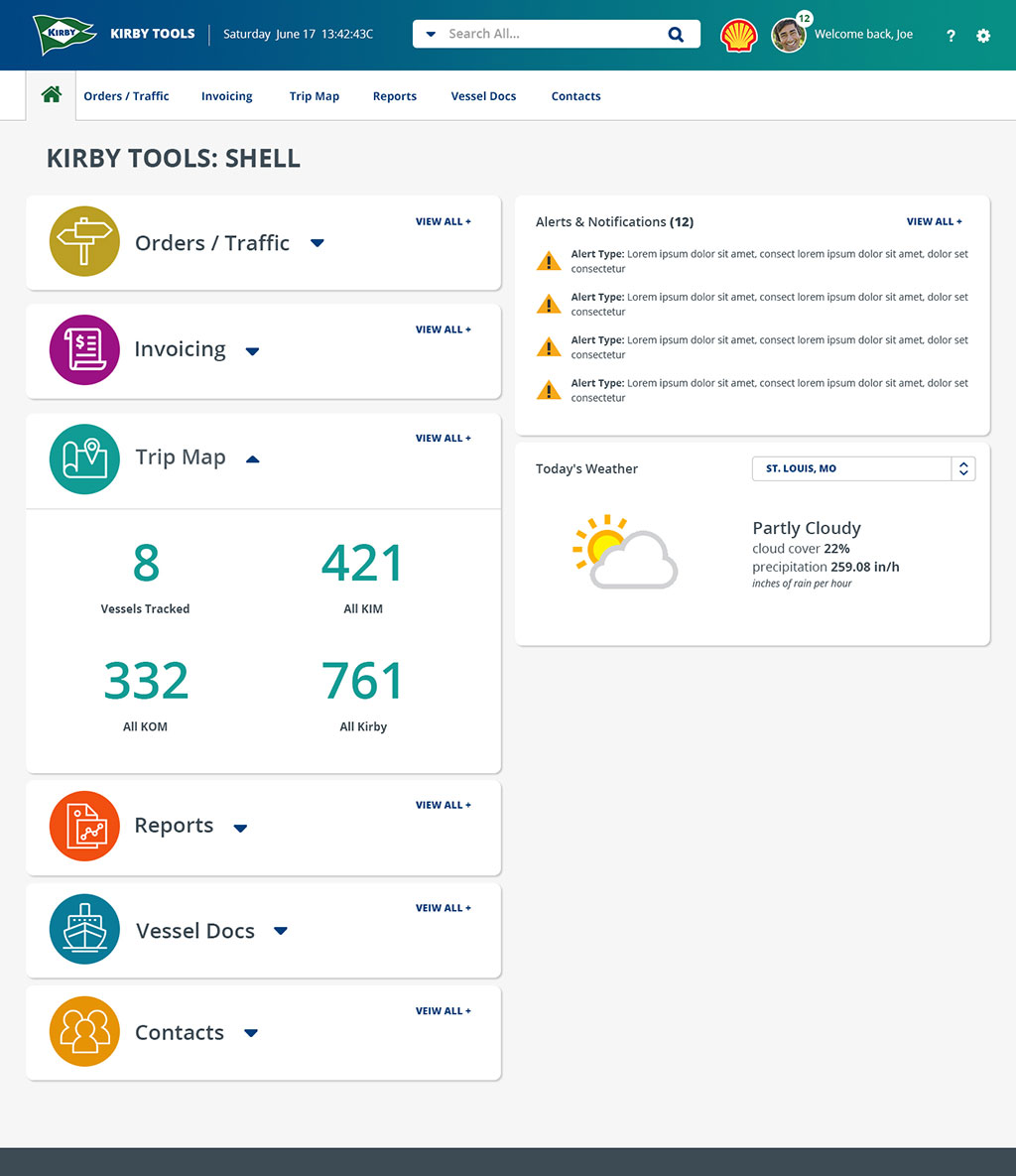Open settings gear icon
The height and width of the screenshot is (1176, 1016).
983,36
